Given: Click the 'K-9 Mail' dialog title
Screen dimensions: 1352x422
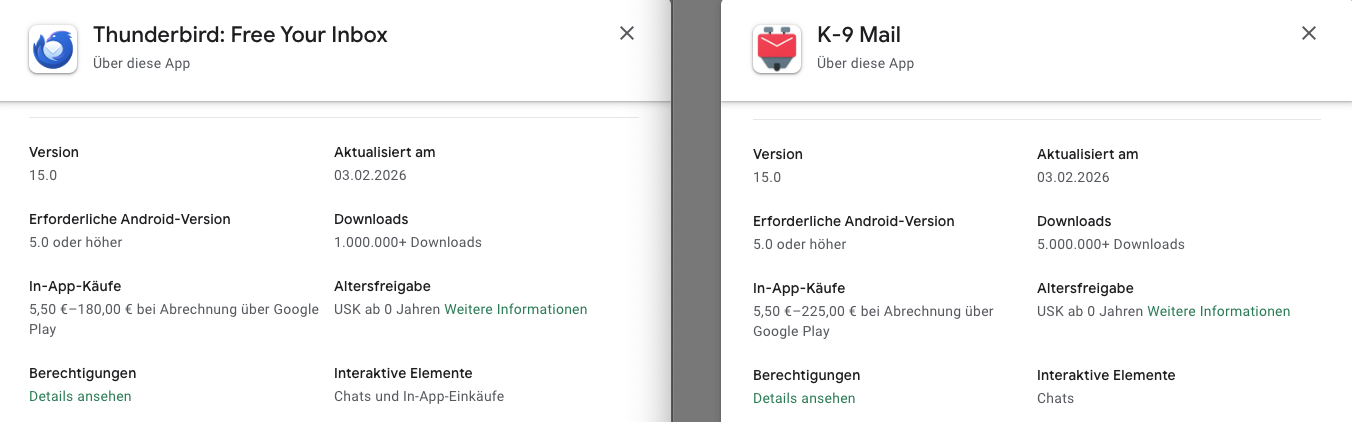Looking at the screenshot, I should tap(858, 35).
